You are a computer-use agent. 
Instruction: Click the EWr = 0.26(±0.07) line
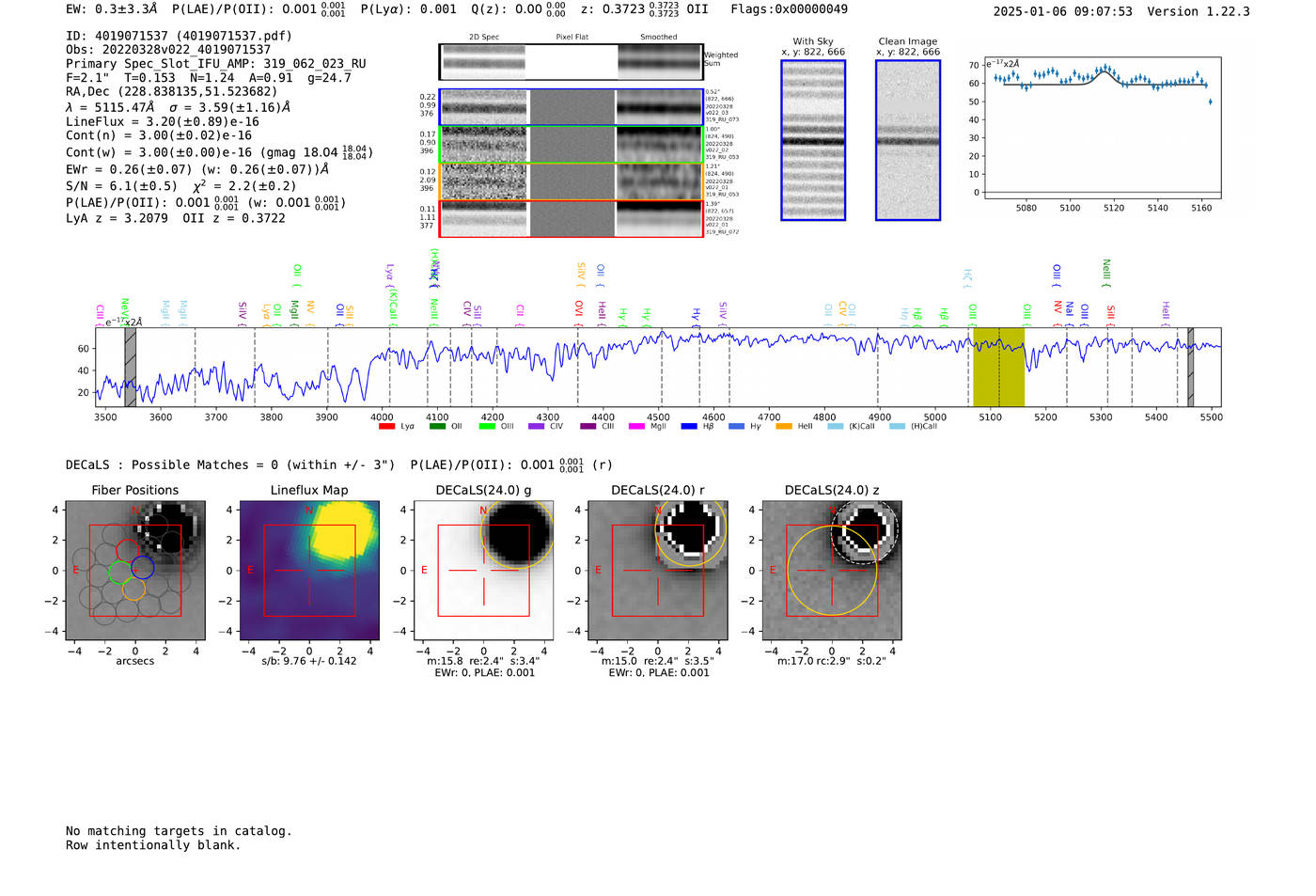tap(197, 170)
